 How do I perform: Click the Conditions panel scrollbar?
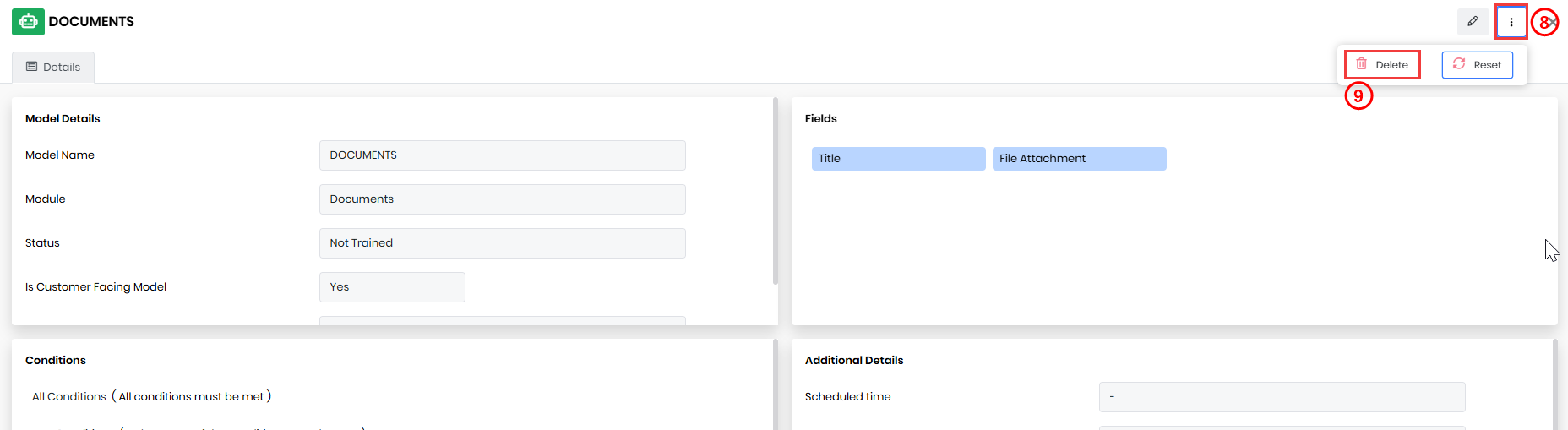pos(776,384)
